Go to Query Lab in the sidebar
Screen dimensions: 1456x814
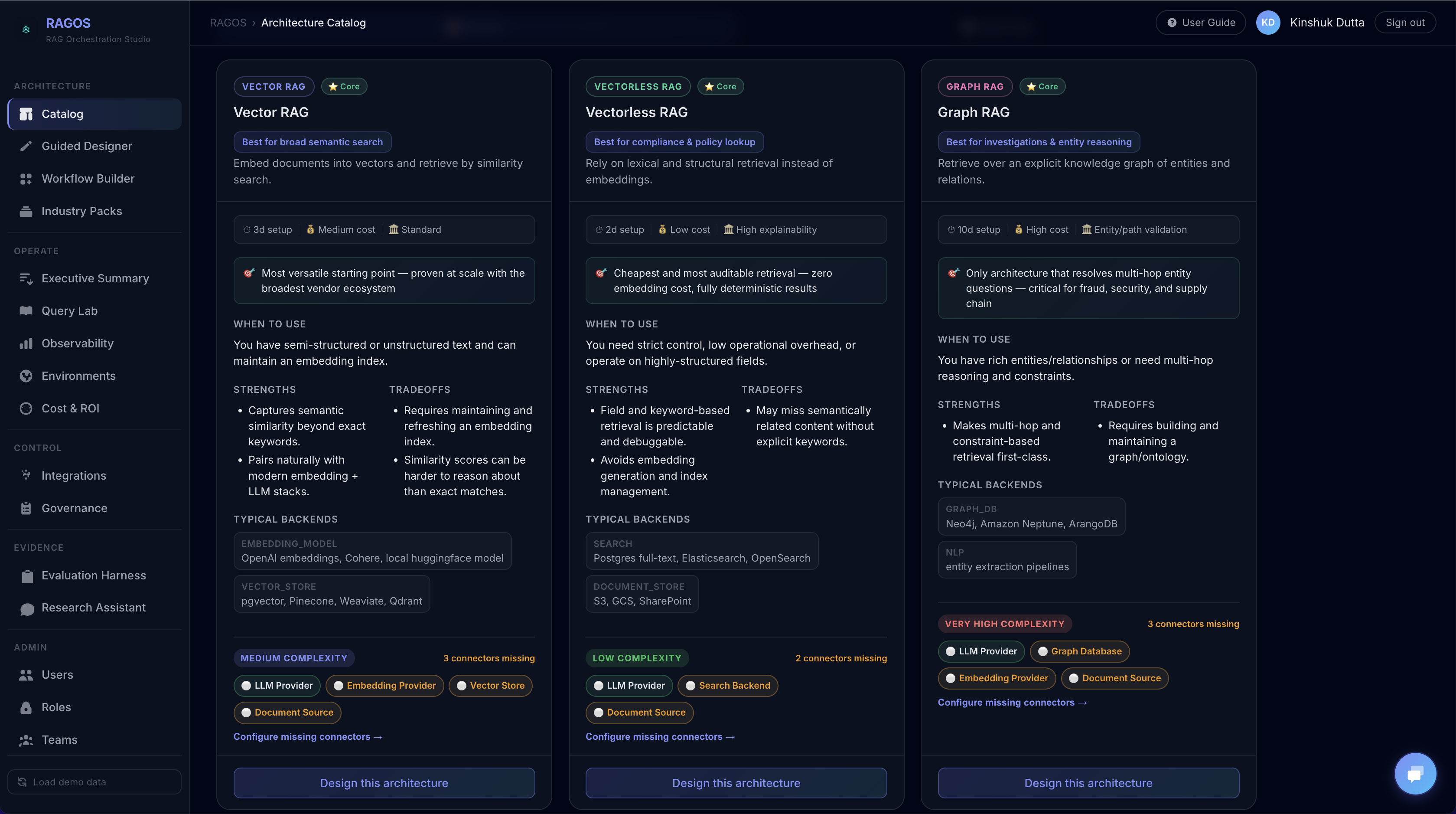[69, 311]
